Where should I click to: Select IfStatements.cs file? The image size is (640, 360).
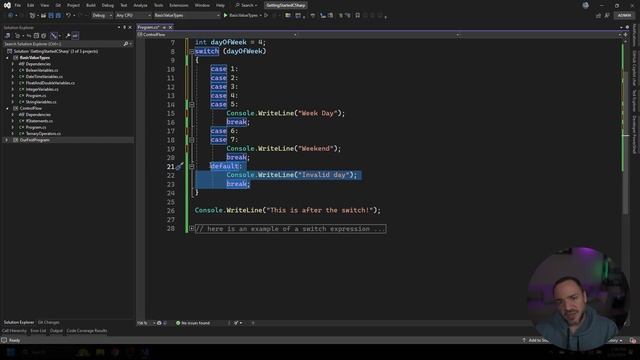[x=39, y=121]
